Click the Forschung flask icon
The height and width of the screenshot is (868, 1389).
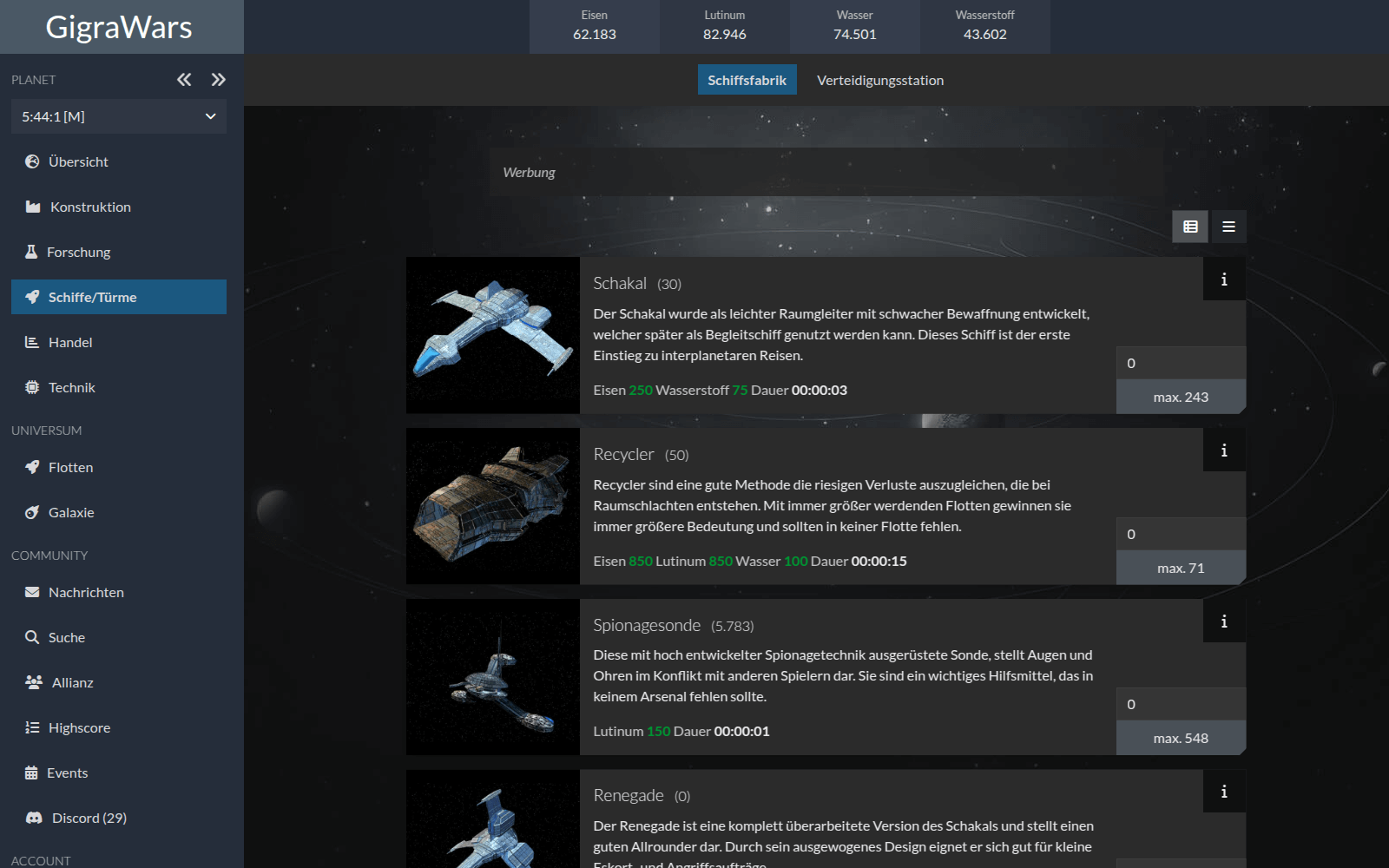point(31,252)
